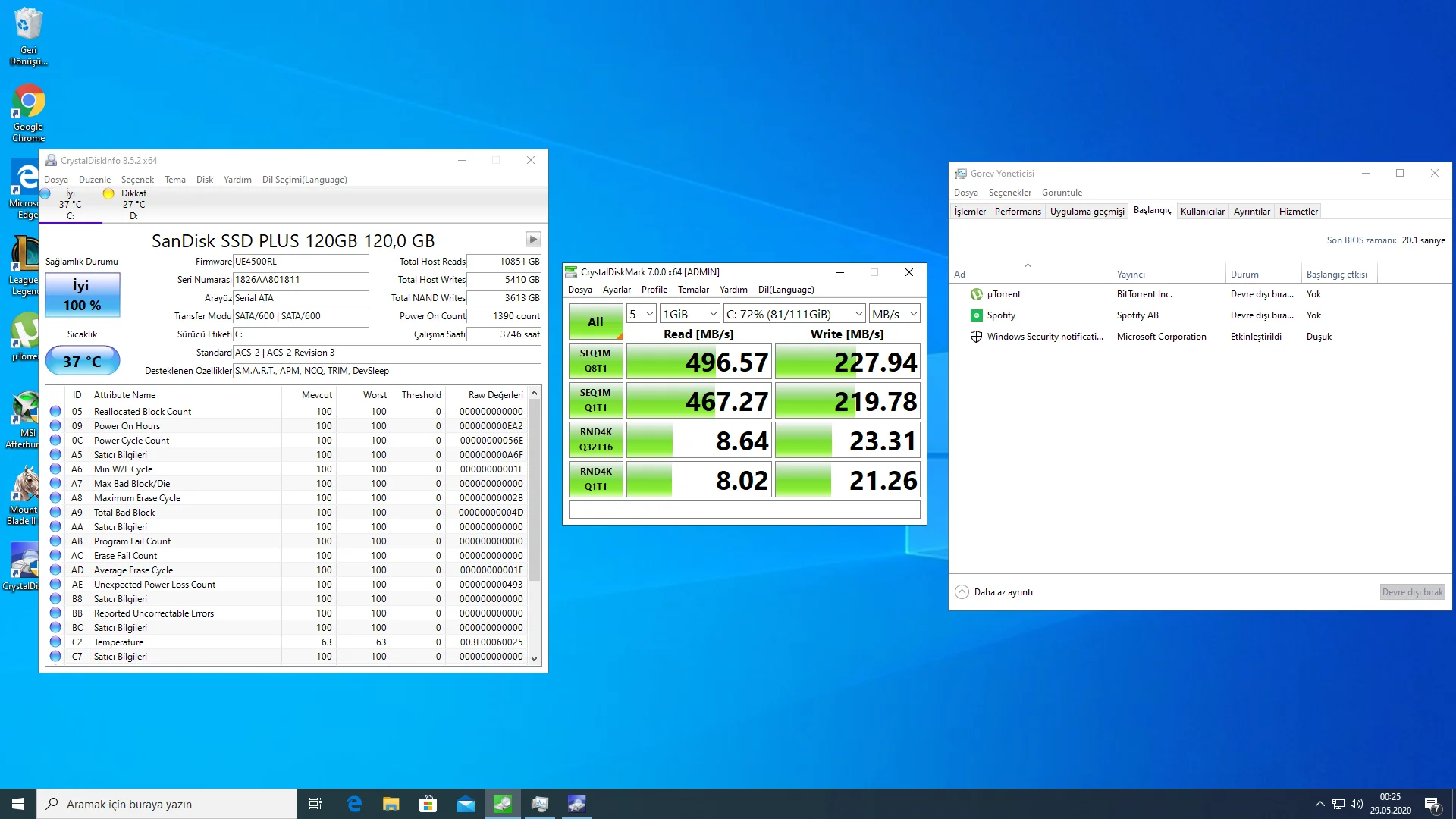Open the Ayarlar menu in CrystalDiskMark
The image size is (1456, 819).
click(x=616, y=290)
